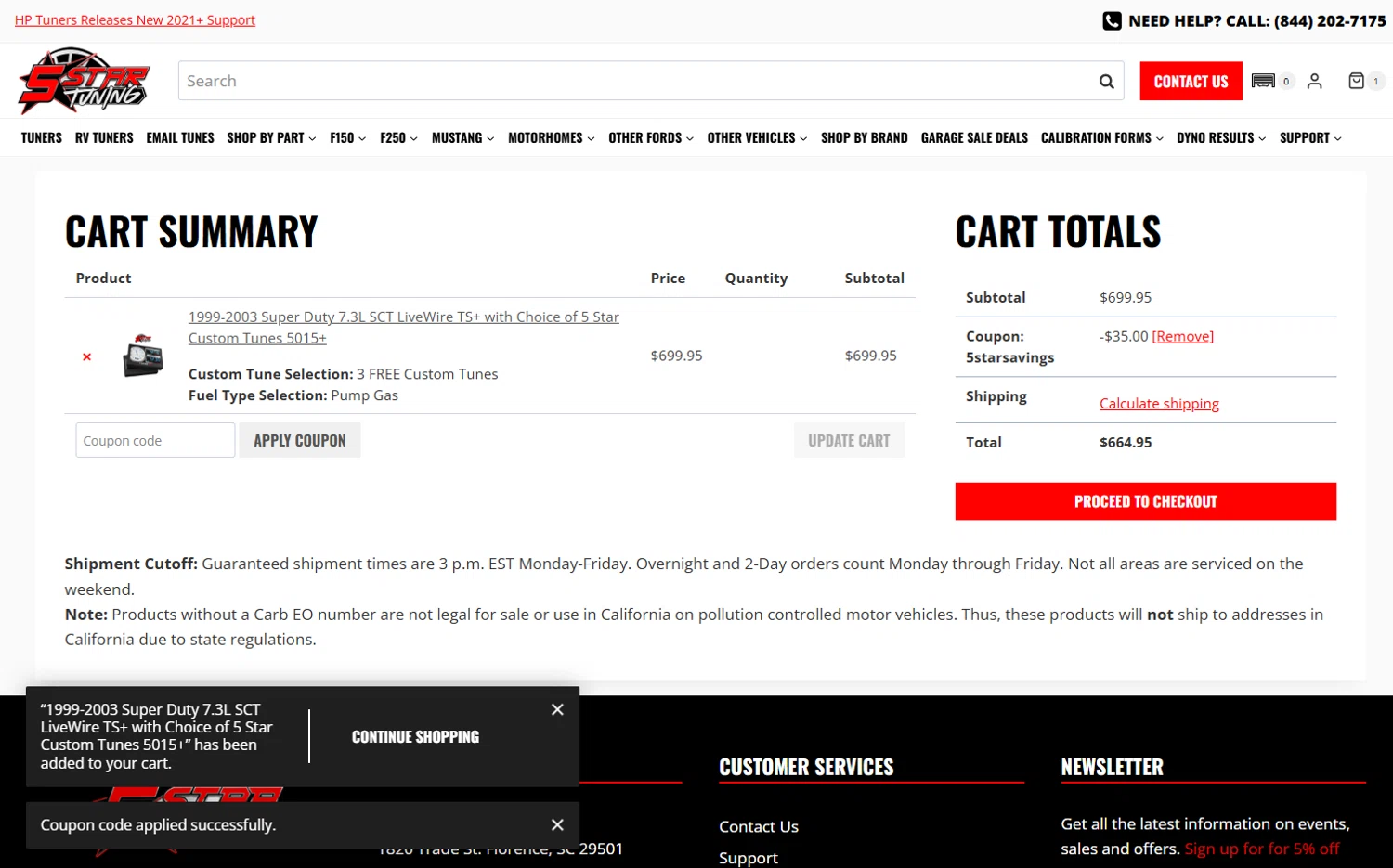Open footer Support link
1393x868 pixels.
[x=749, y=858]
